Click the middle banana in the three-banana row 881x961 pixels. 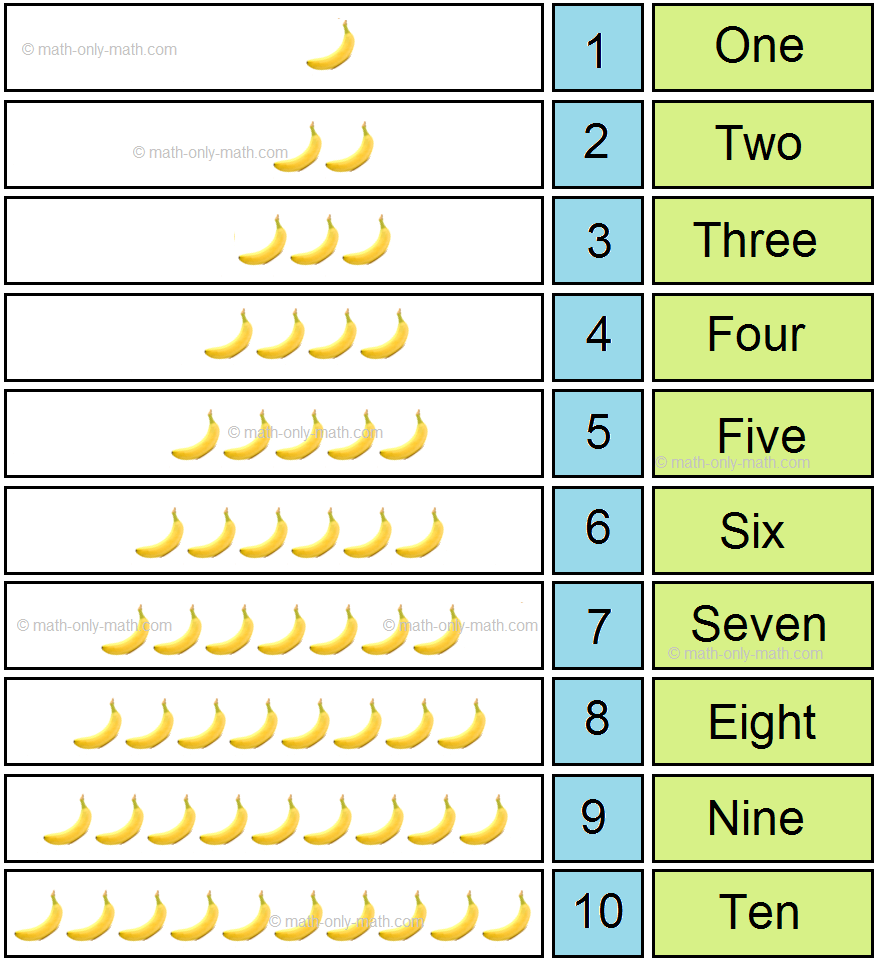point(314,241)
